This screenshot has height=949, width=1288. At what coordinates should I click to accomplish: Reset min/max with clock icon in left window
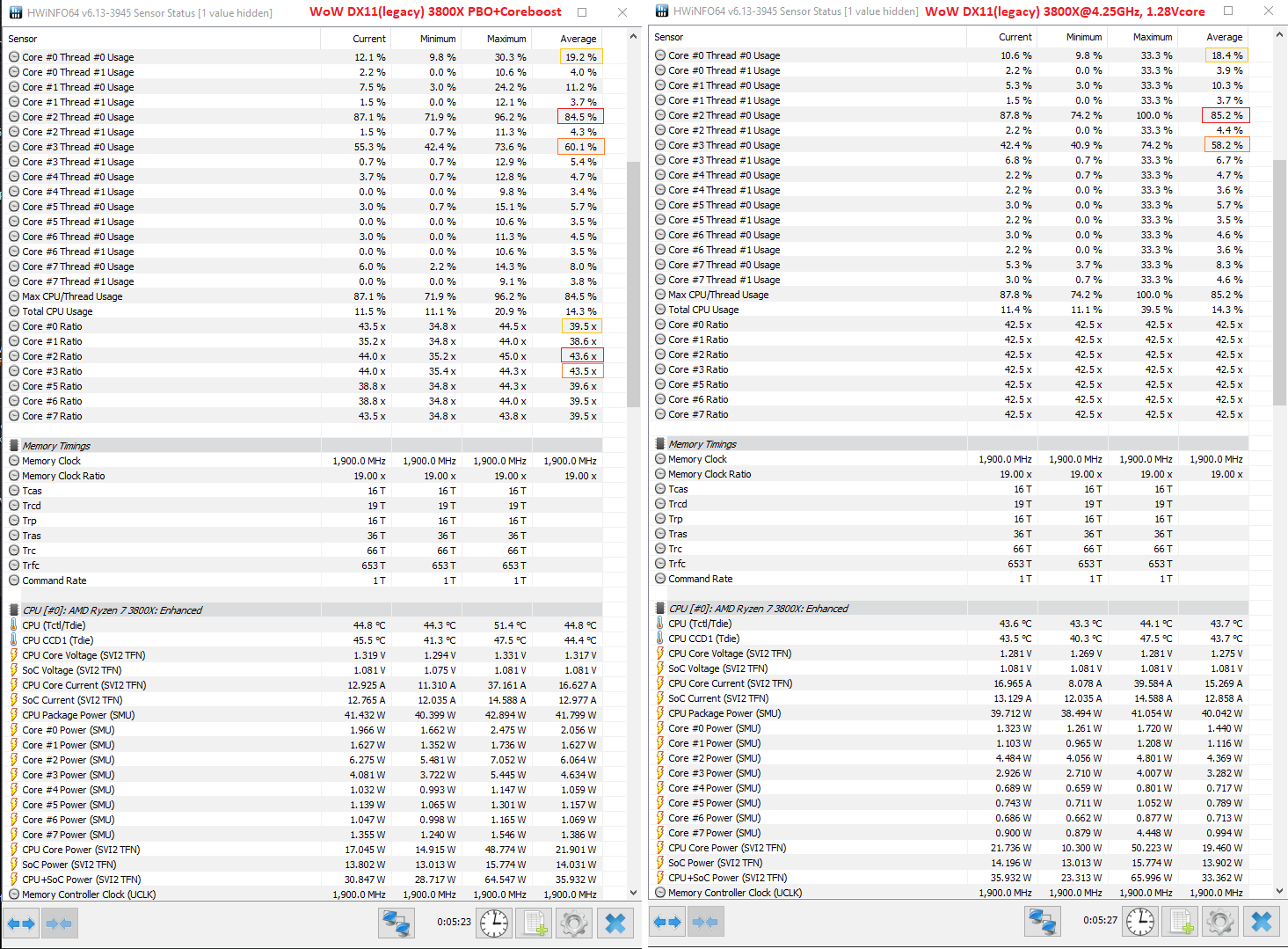tap(494, 923)
